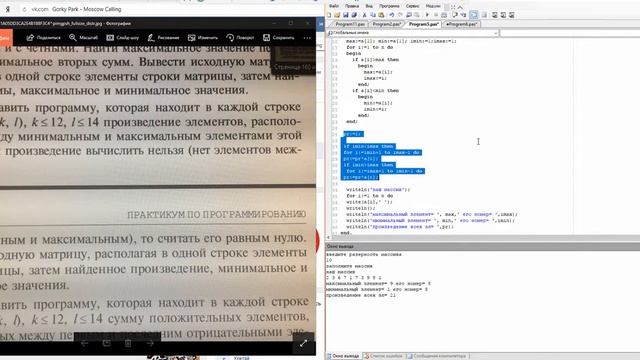Click the horizontal scrollbar under code editor
The image size is (640, 360).
[x=482, y=237]
